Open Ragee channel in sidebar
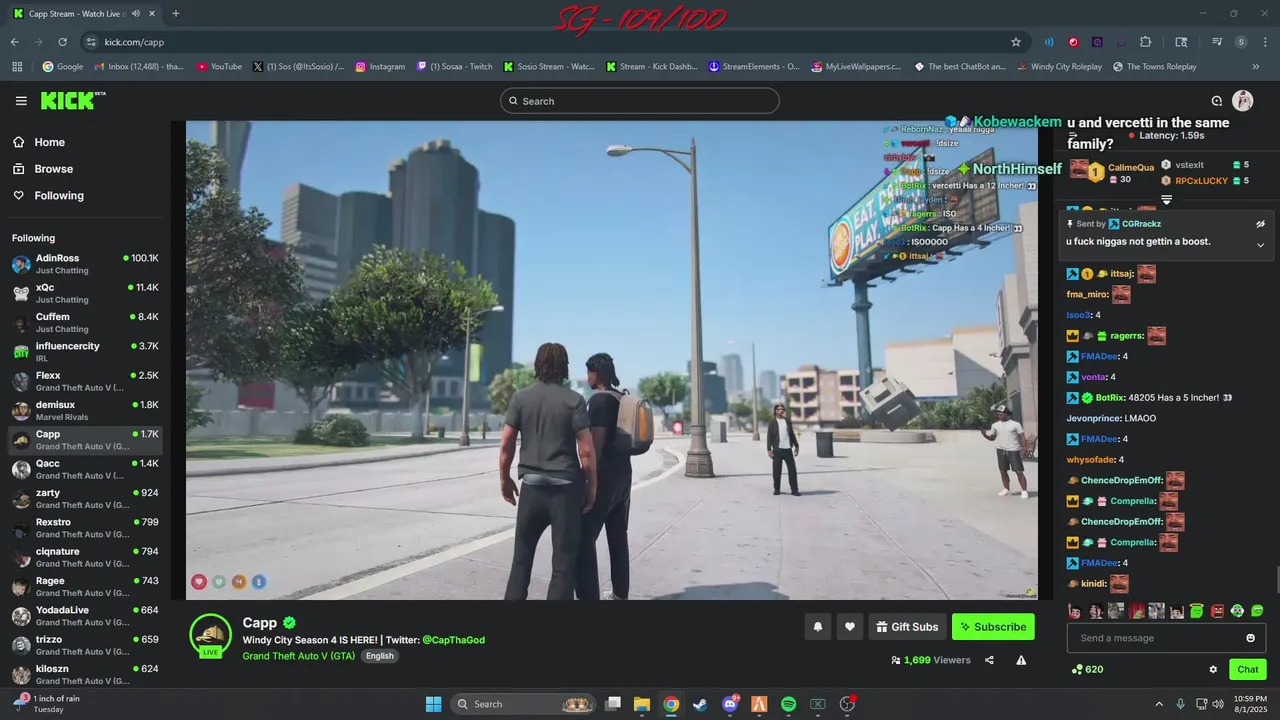 [85, 587]
